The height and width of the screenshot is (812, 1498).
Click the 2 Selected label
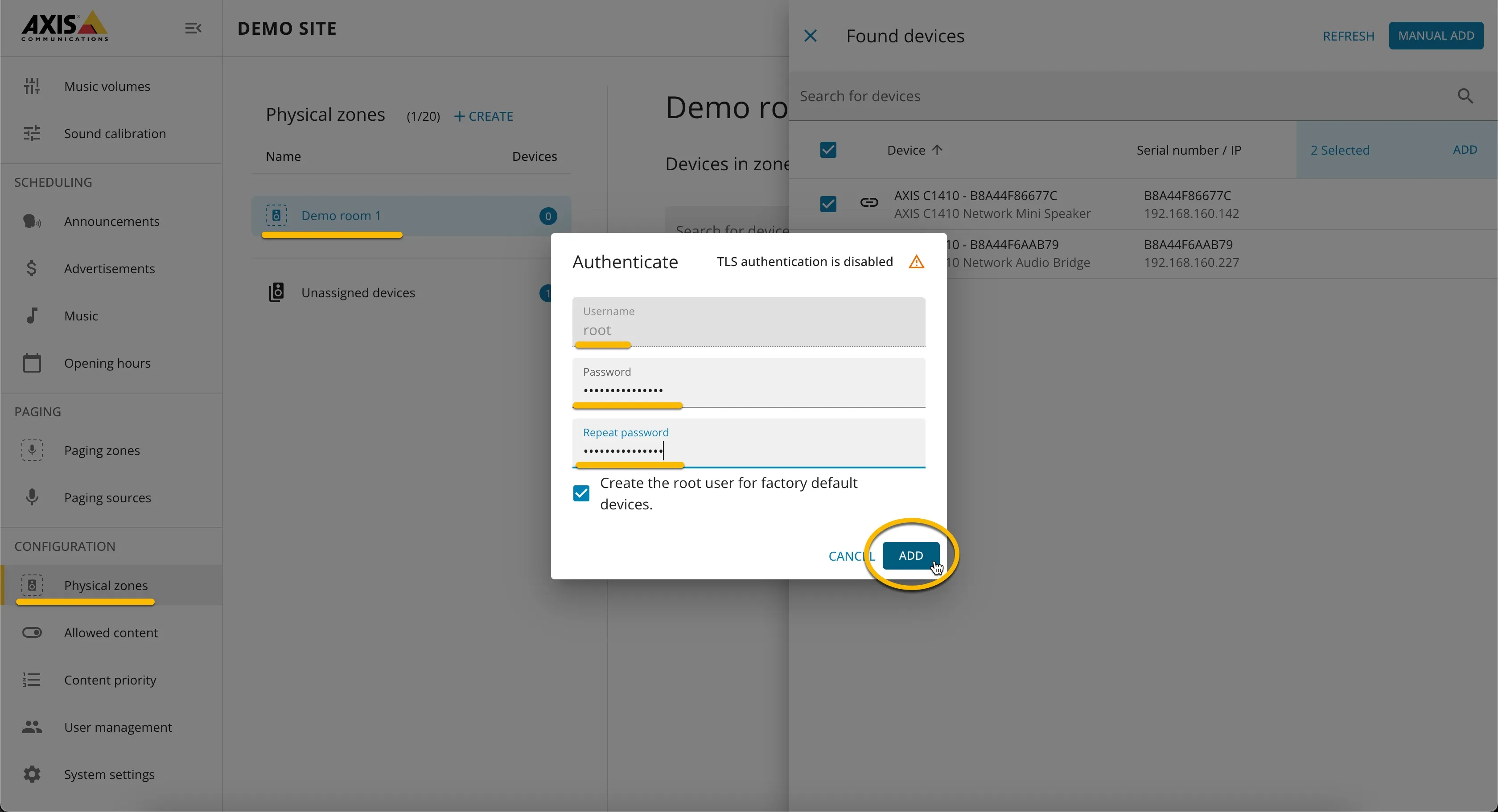1340,150
